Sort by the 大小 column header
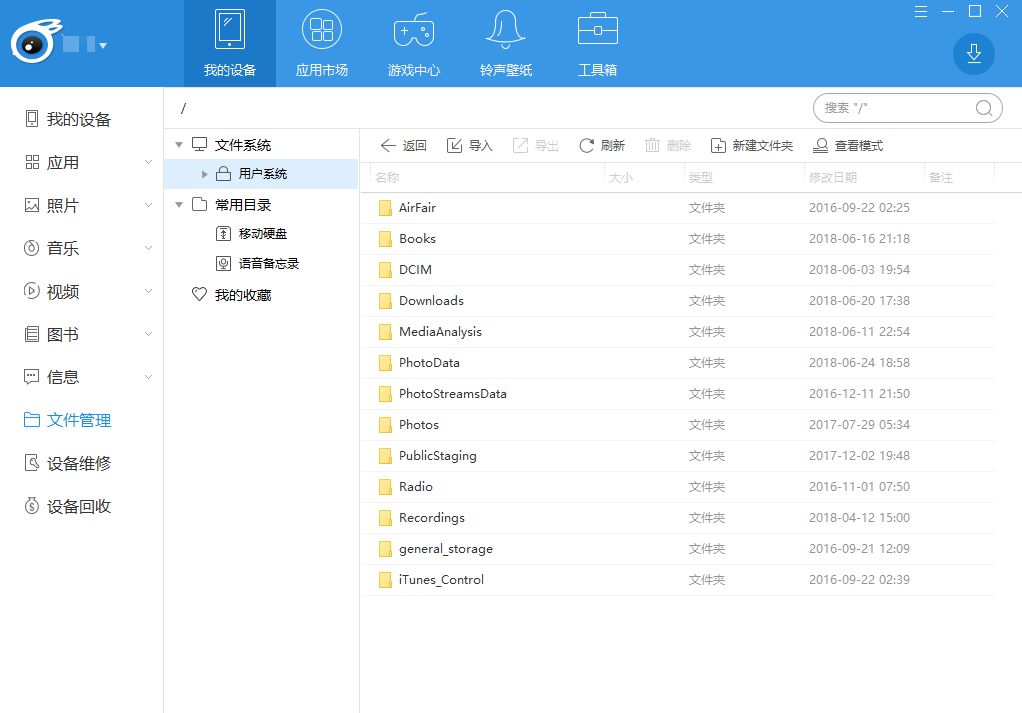Screen dimensions: 1022x713 620,177
